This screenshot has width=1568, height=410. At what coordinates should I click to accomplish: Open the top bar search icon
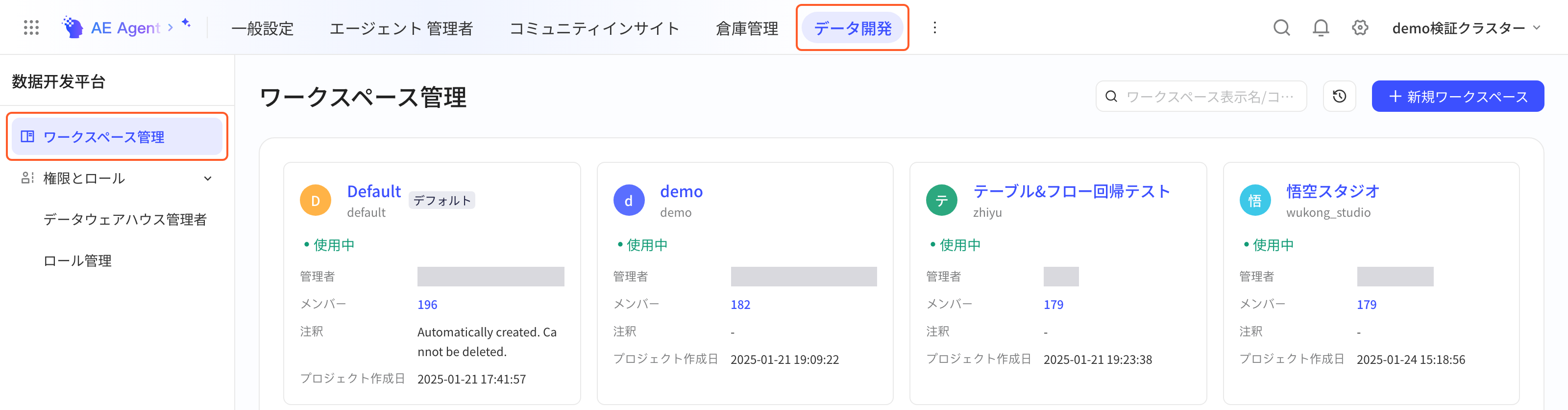click(x=1281, y=27)
